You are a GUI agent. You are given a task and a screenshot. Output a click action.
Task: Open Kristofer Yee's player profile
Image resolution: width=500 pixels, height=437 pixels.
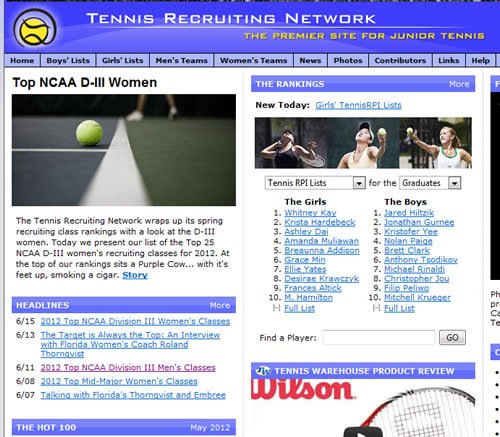tap(411, 231)
